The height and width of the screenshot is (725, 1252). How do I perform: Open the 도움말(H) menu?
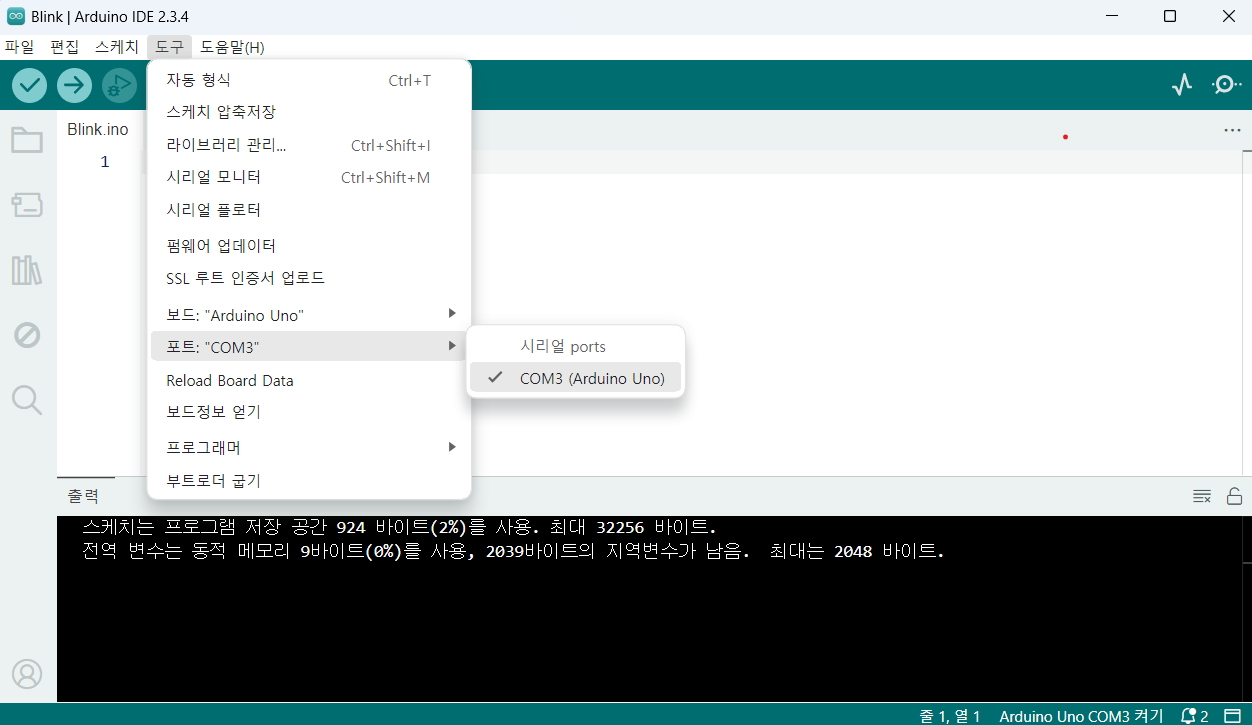232,47
